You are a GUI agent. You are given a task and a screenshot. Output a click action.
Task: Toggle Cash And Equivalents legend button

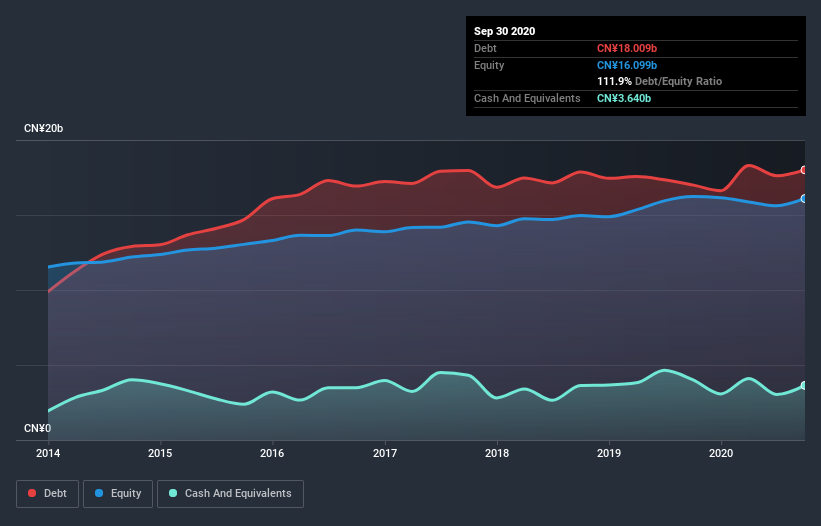point(230,494)
